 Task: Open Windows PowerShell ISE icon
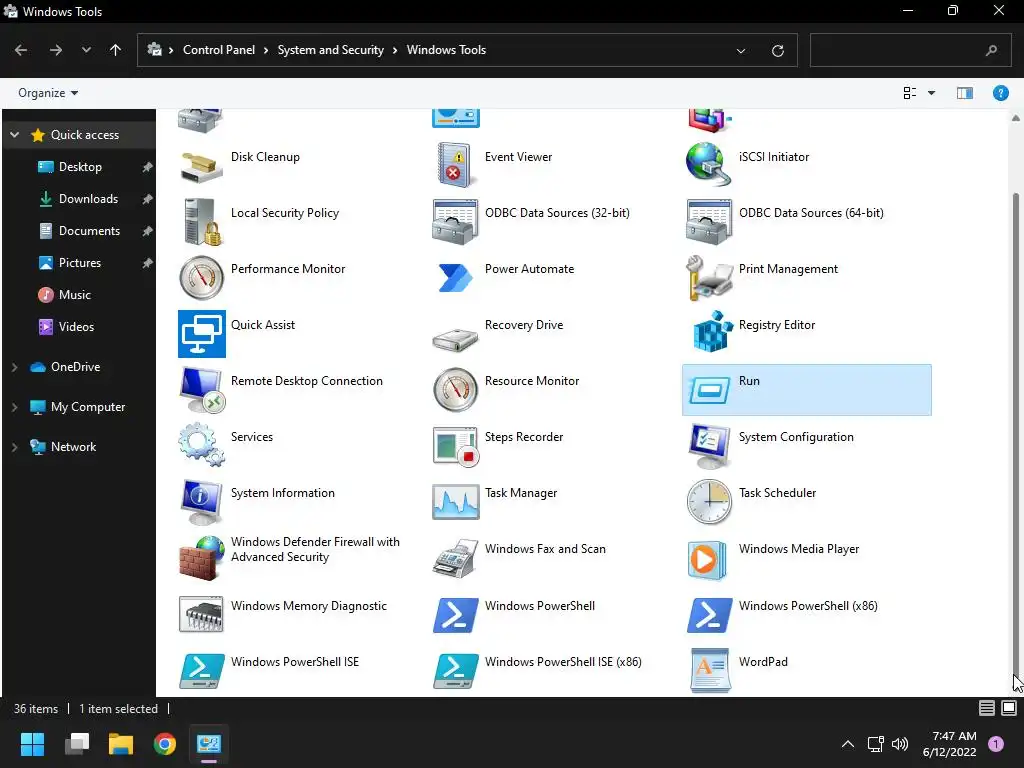tap(202, 671)
